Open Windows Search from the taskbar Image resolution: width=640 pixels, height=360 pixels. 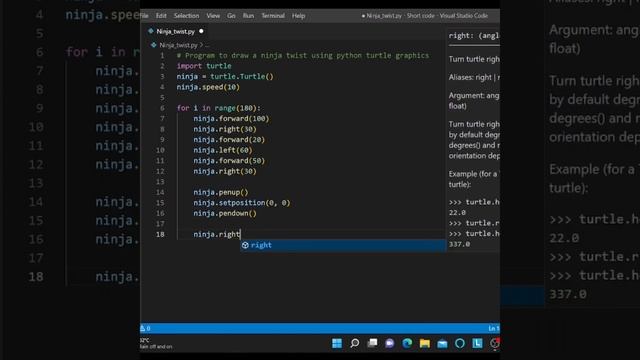coord(355,343)
